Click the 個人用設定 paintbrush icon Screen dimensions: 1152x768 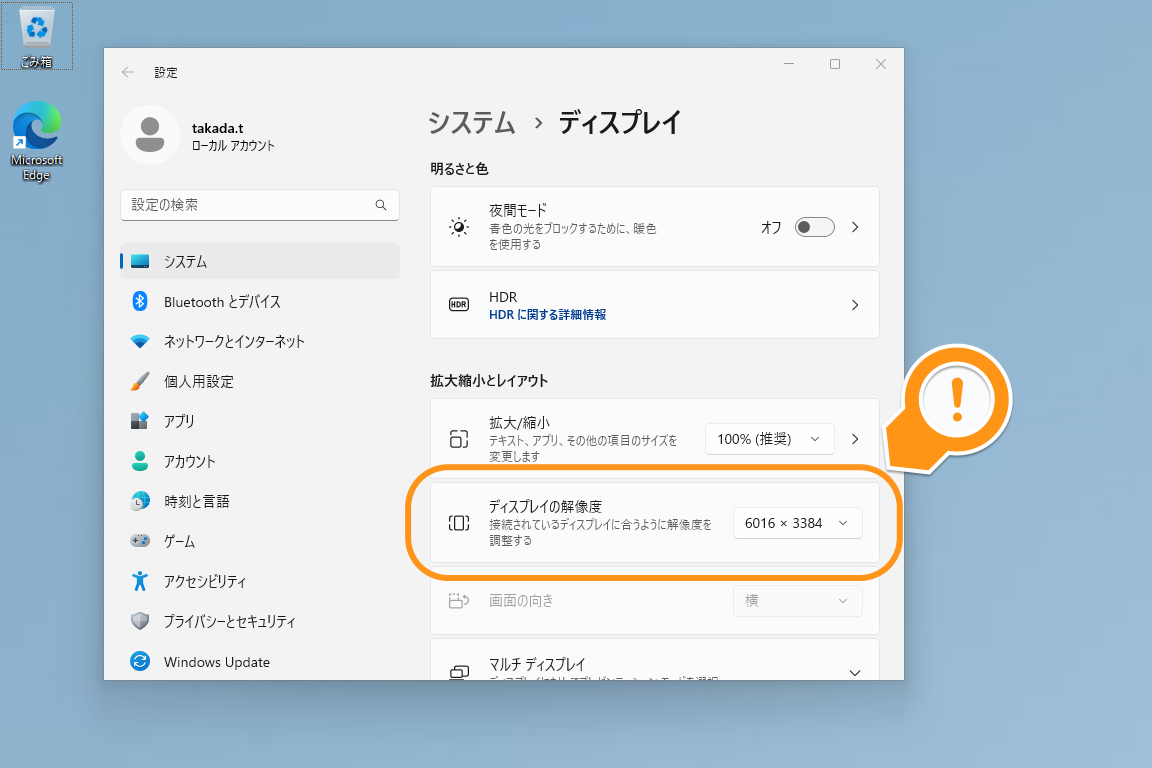click(x=140, y=381)
